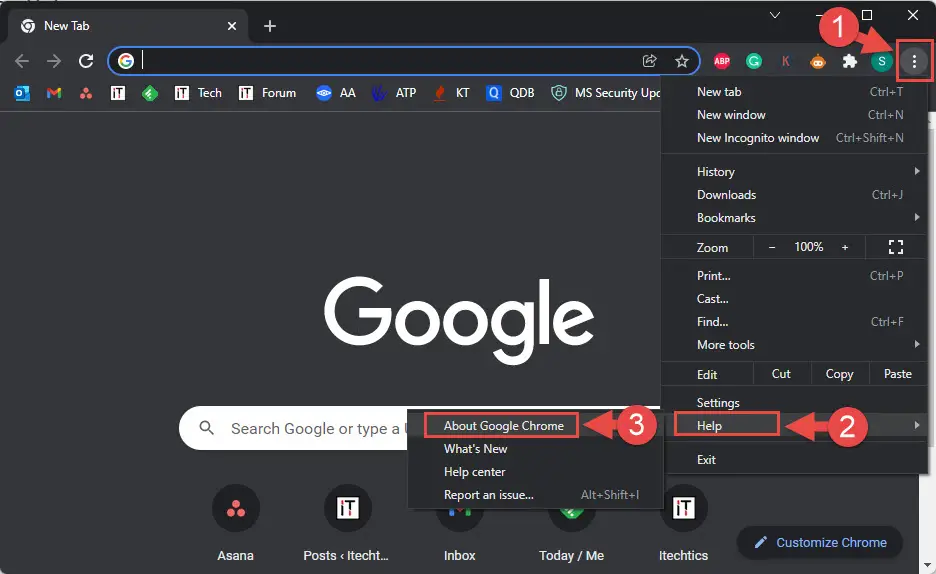This screenshot has width=936, height=574.
Task: Open the Forum bookmark
Action: (x=267, y=93)
